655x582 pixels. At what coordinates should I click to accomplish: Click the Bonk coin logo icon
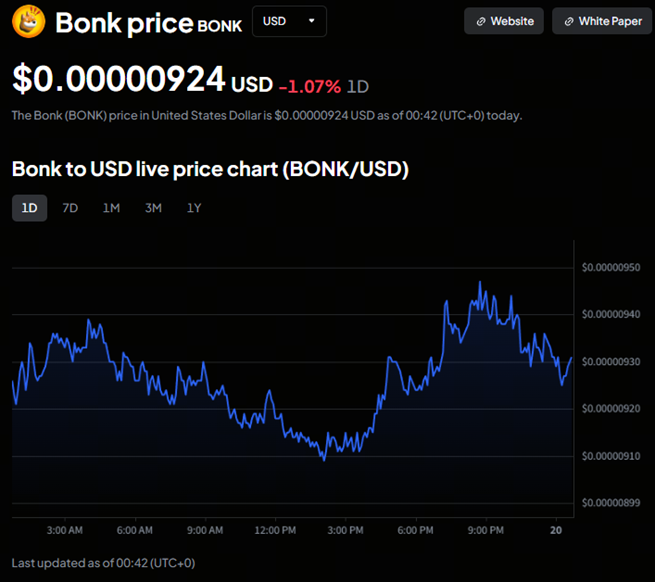click(28, 22)
